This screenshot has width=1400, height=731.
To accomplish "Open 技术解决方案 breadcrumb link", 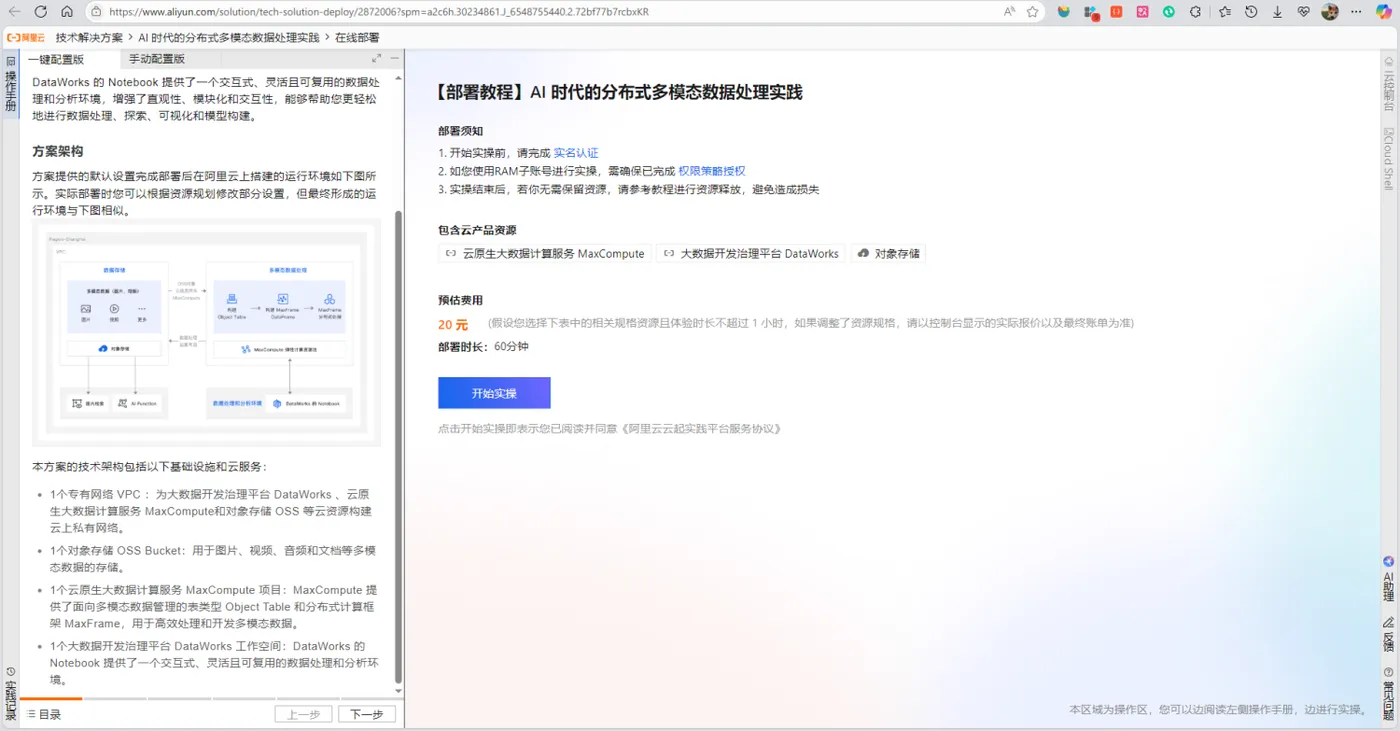I will tap(90, 37).
